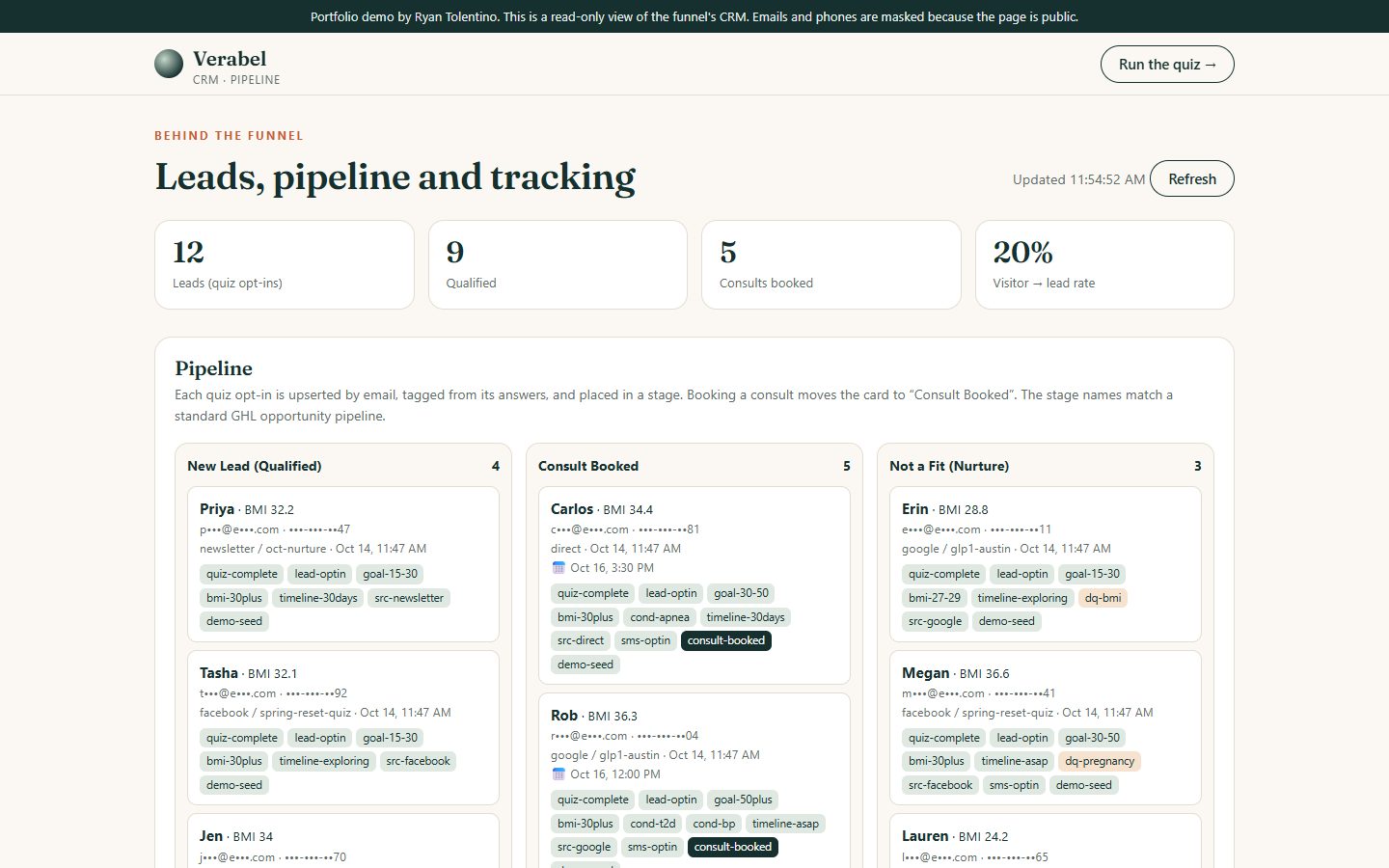
Task: Click the Oct 16, 12:00 PM appointment time
Action: [x=615, y=774]
